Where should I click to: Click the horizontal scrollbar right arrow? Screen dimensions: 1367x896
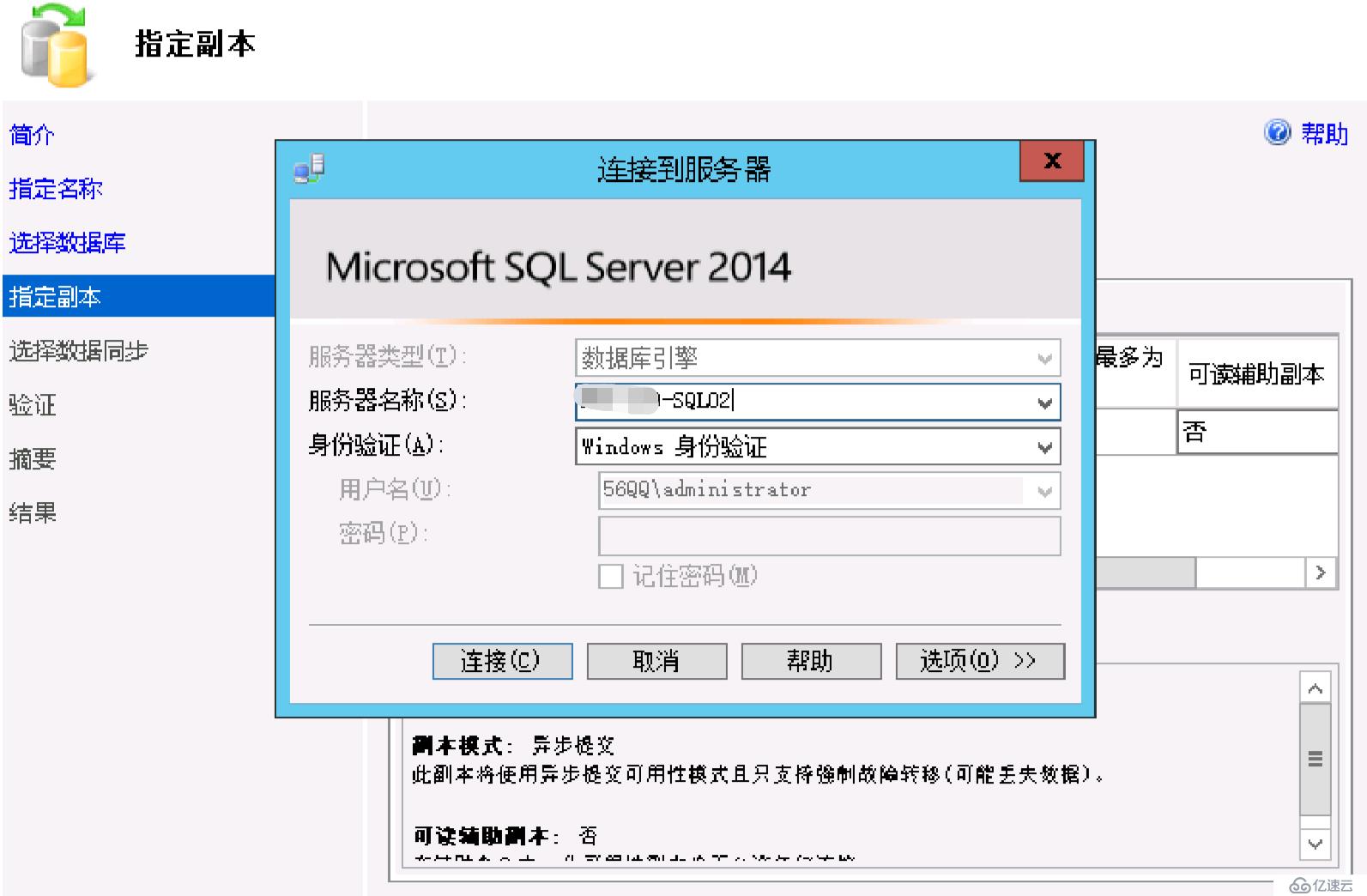pyautogui.click(x=1321, y=572)
